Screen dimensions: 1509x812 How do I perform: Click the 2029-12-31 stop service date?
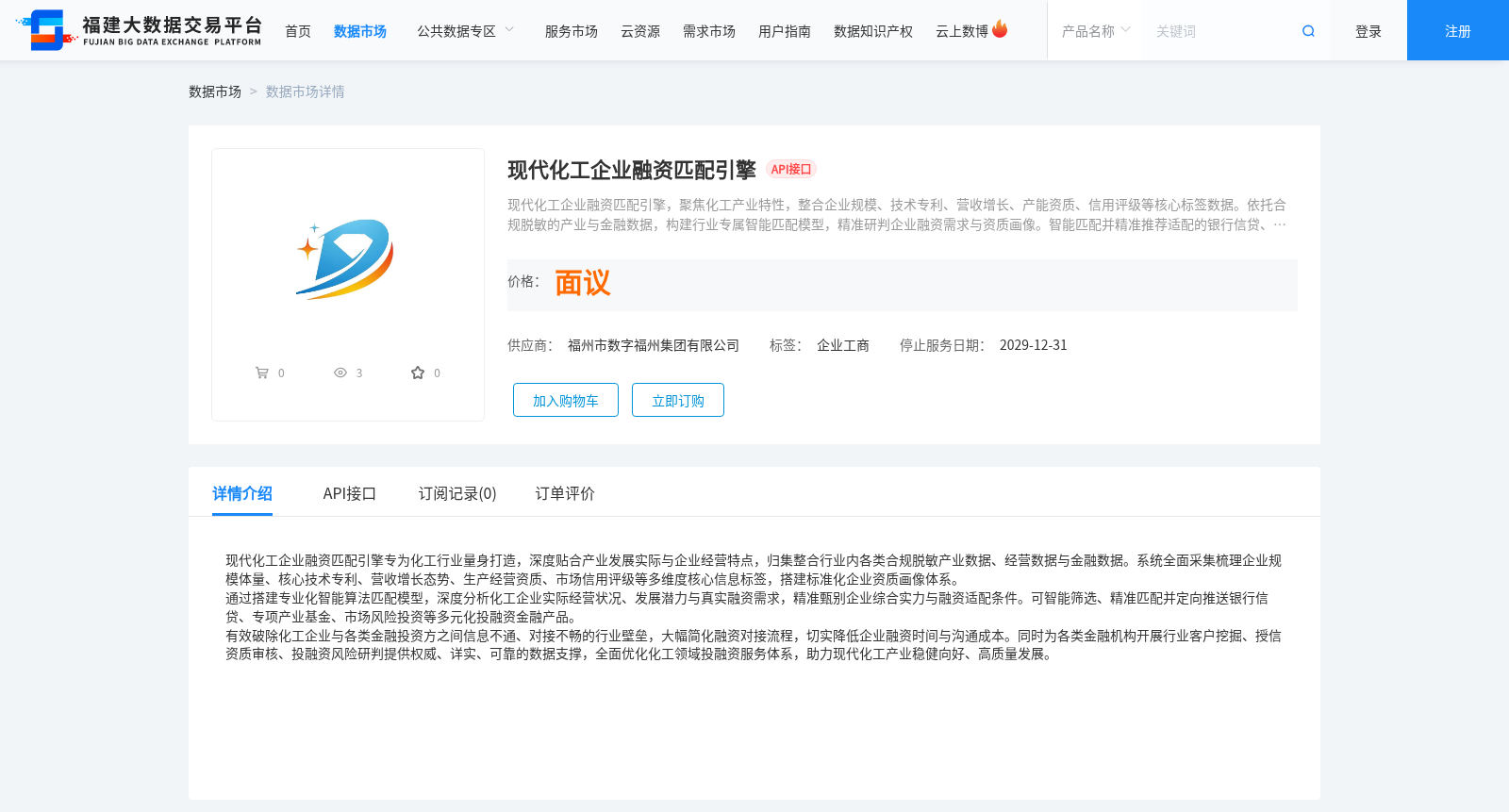coord(1034,345)
